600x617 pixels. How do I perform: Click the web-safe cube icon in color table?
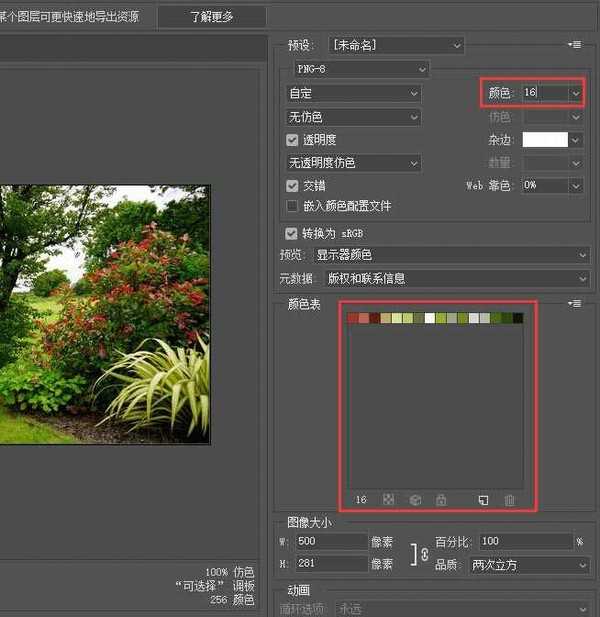tap(415, 499)
